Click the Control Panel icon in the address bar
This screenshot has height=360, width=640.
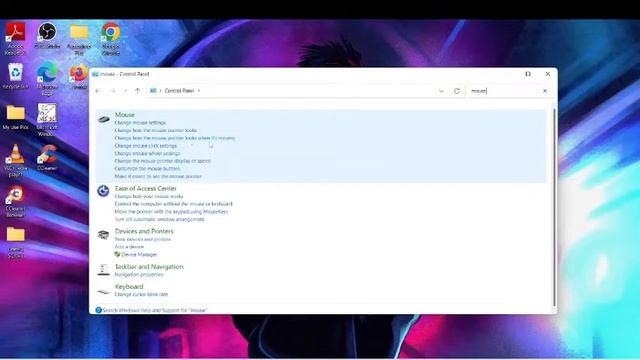click(153, 91)
